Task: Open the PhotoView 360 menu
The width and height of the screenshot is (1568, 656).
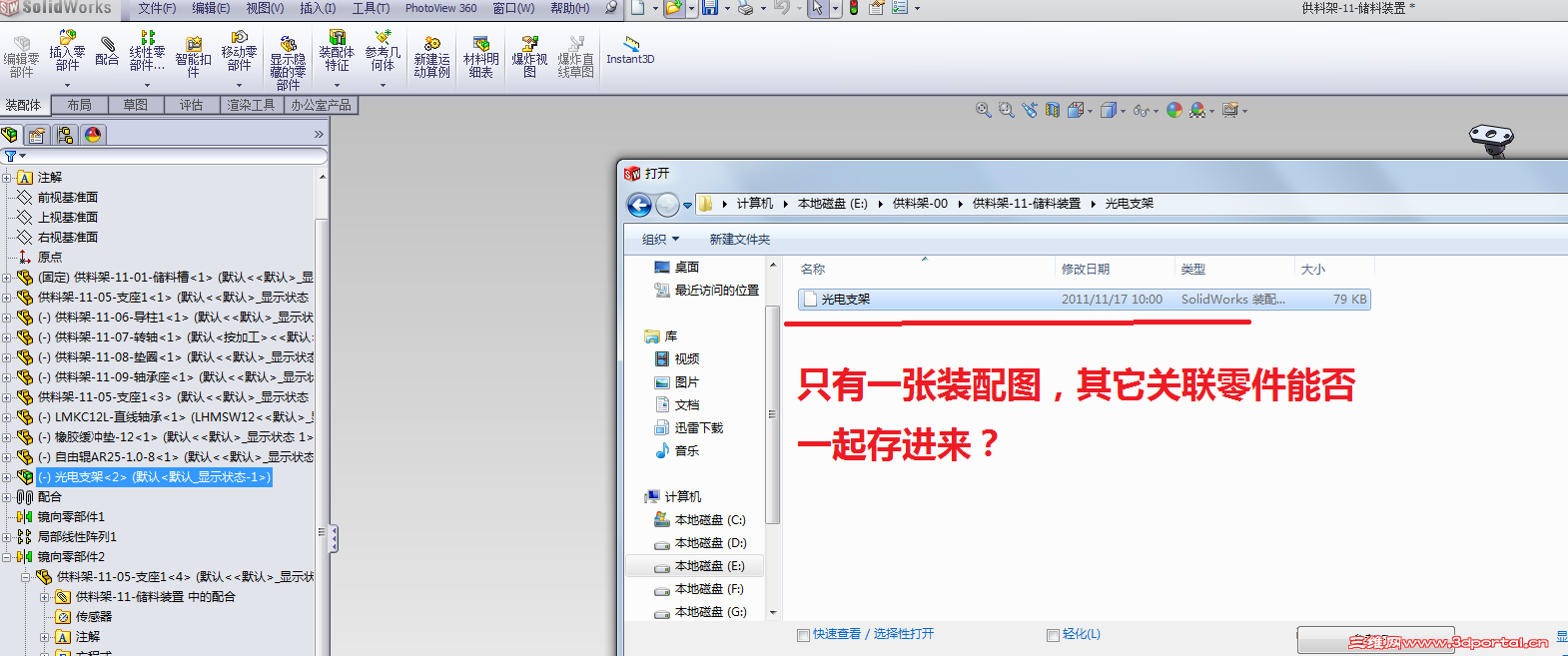Action: (440, 8)
